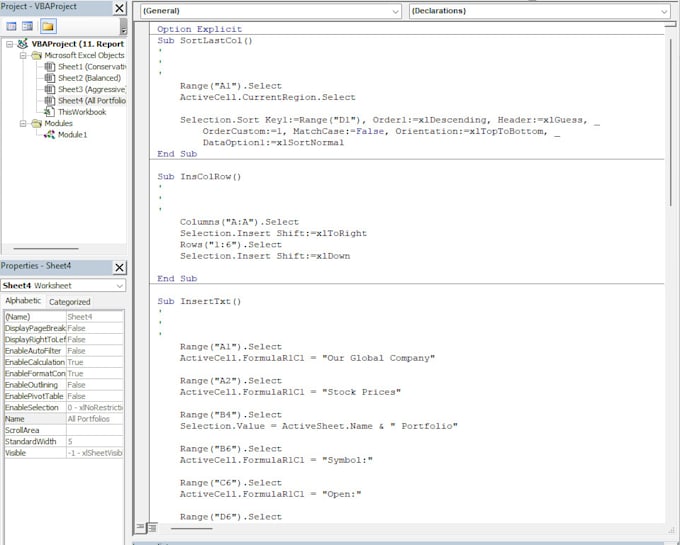This screenshot has height=545, width=680.
Task: Click the DisplayPageBreaks property value
Action: (x=95, y=328)
